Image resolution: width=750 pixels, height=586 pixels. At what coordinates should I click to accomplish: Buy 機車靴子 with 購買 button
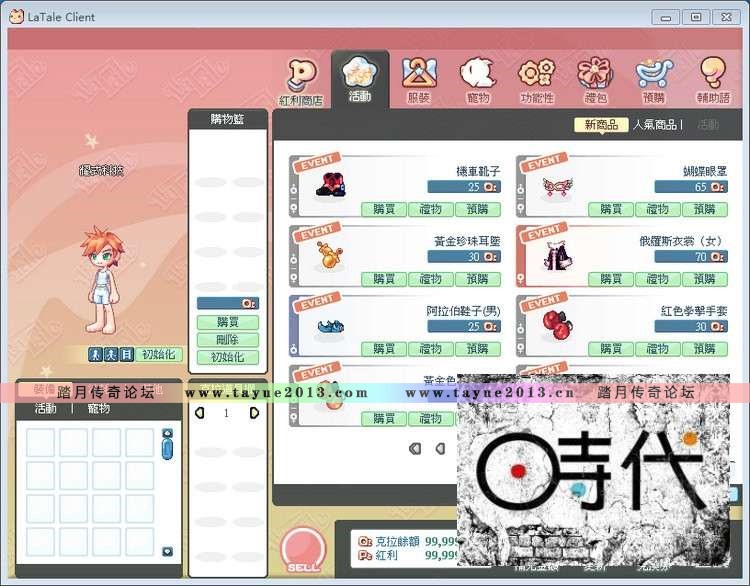click(384, 209)
